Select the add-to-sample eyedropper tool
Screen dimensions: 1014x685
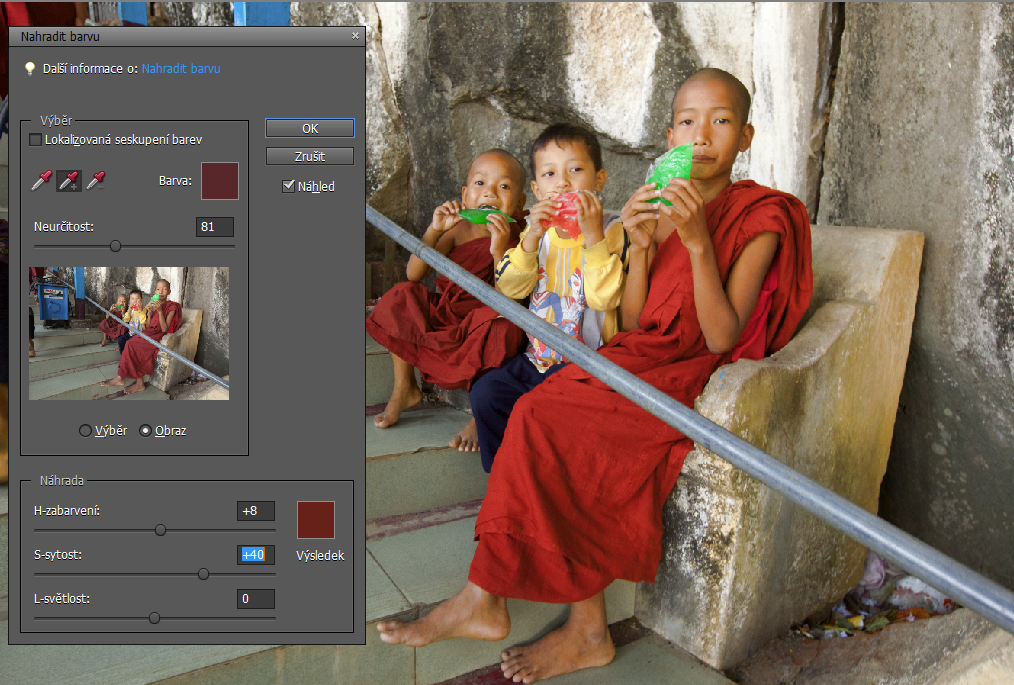[x=69, y=180]
